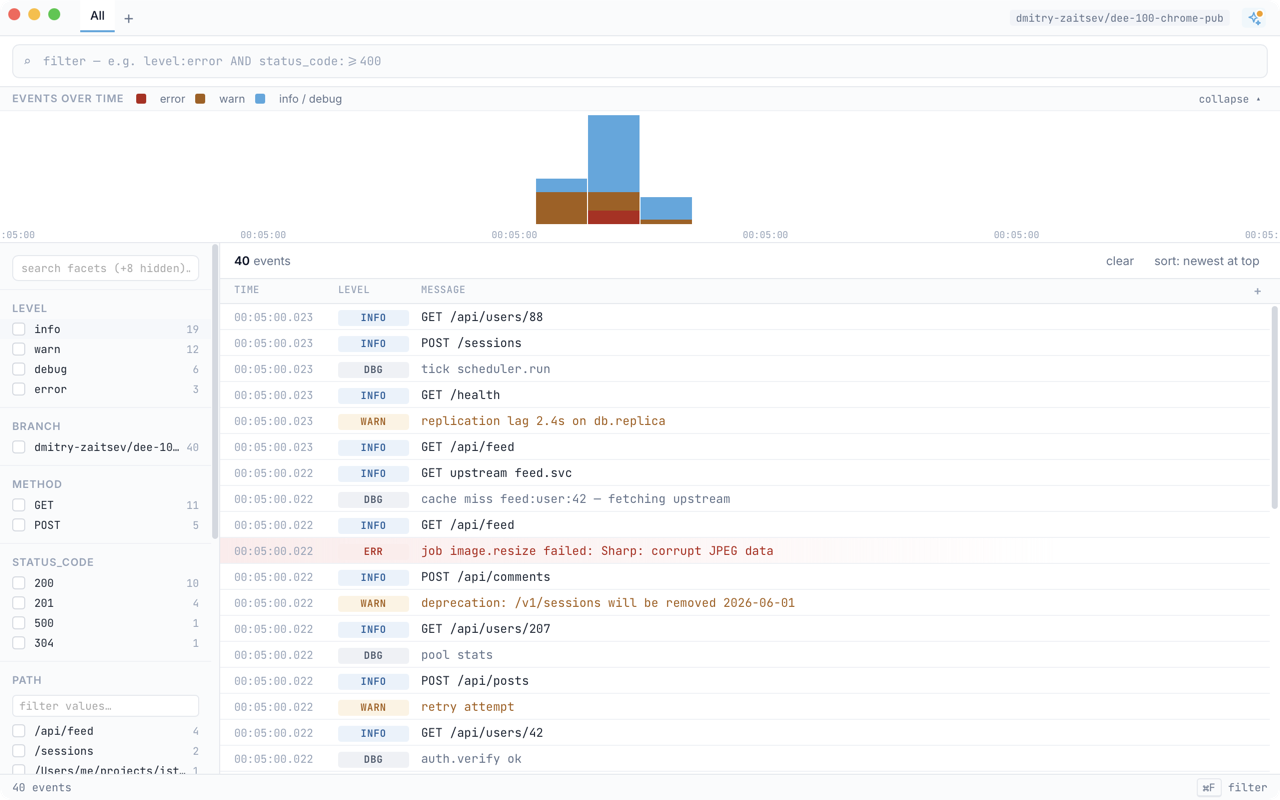Click the main filter query input

[x=640, y=61]
